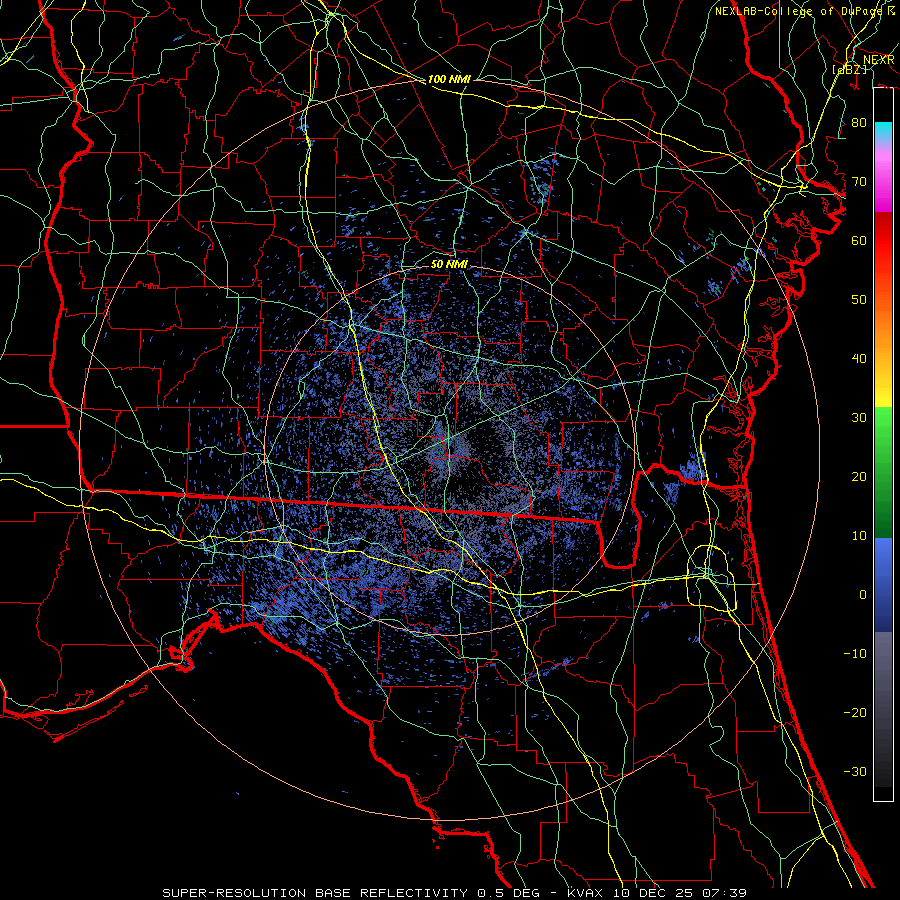This screenshot has height=900, width=900.
Task: Click the green segment of the color bar
Action: (883, 472)
